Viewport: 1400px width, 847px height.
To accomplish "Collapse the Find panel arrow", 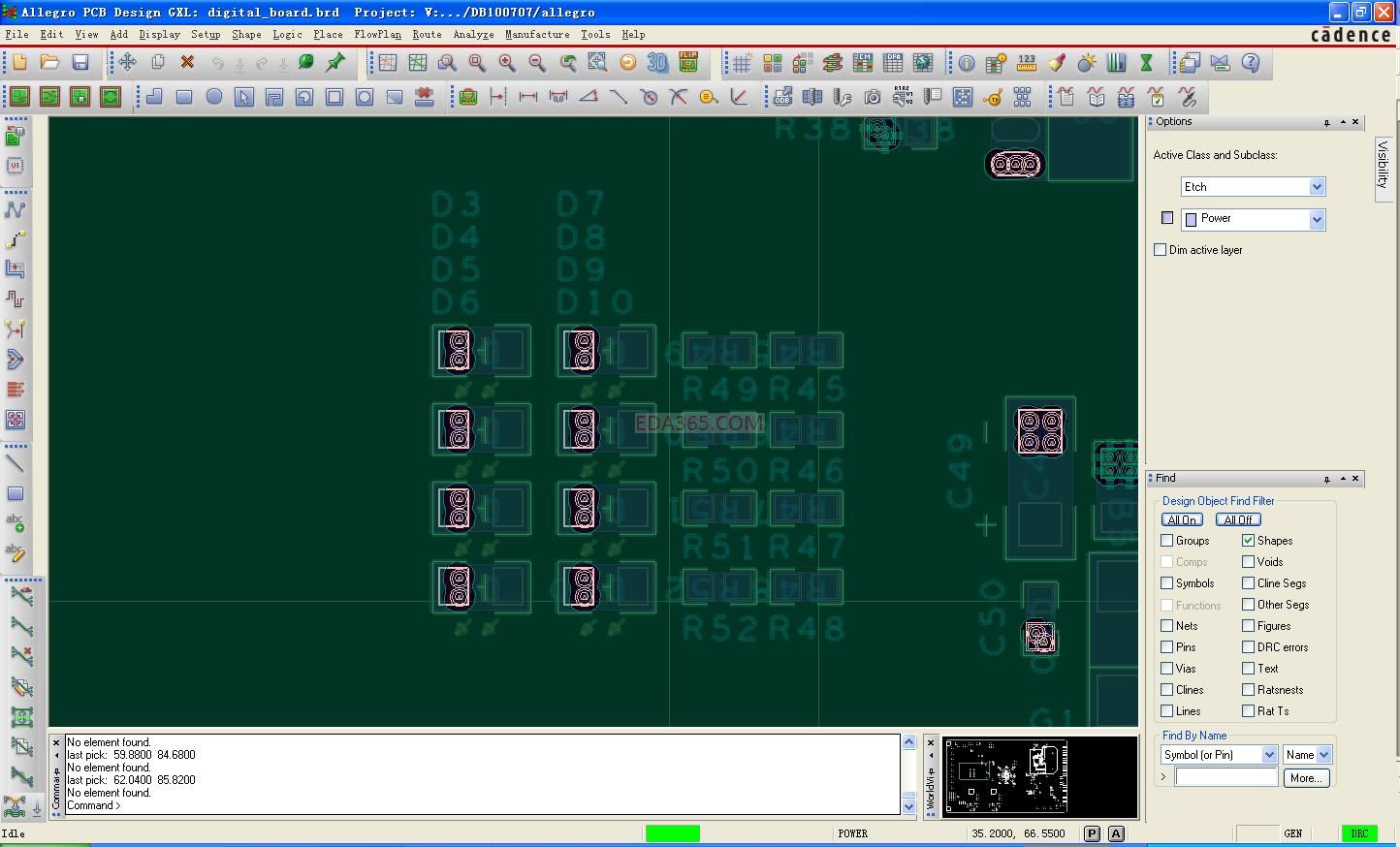I will 1343,479.
